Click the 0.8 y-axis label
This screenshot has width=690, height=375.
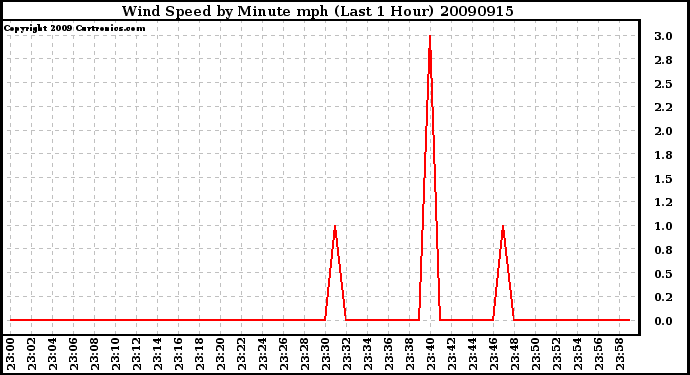tap(663, 250)
